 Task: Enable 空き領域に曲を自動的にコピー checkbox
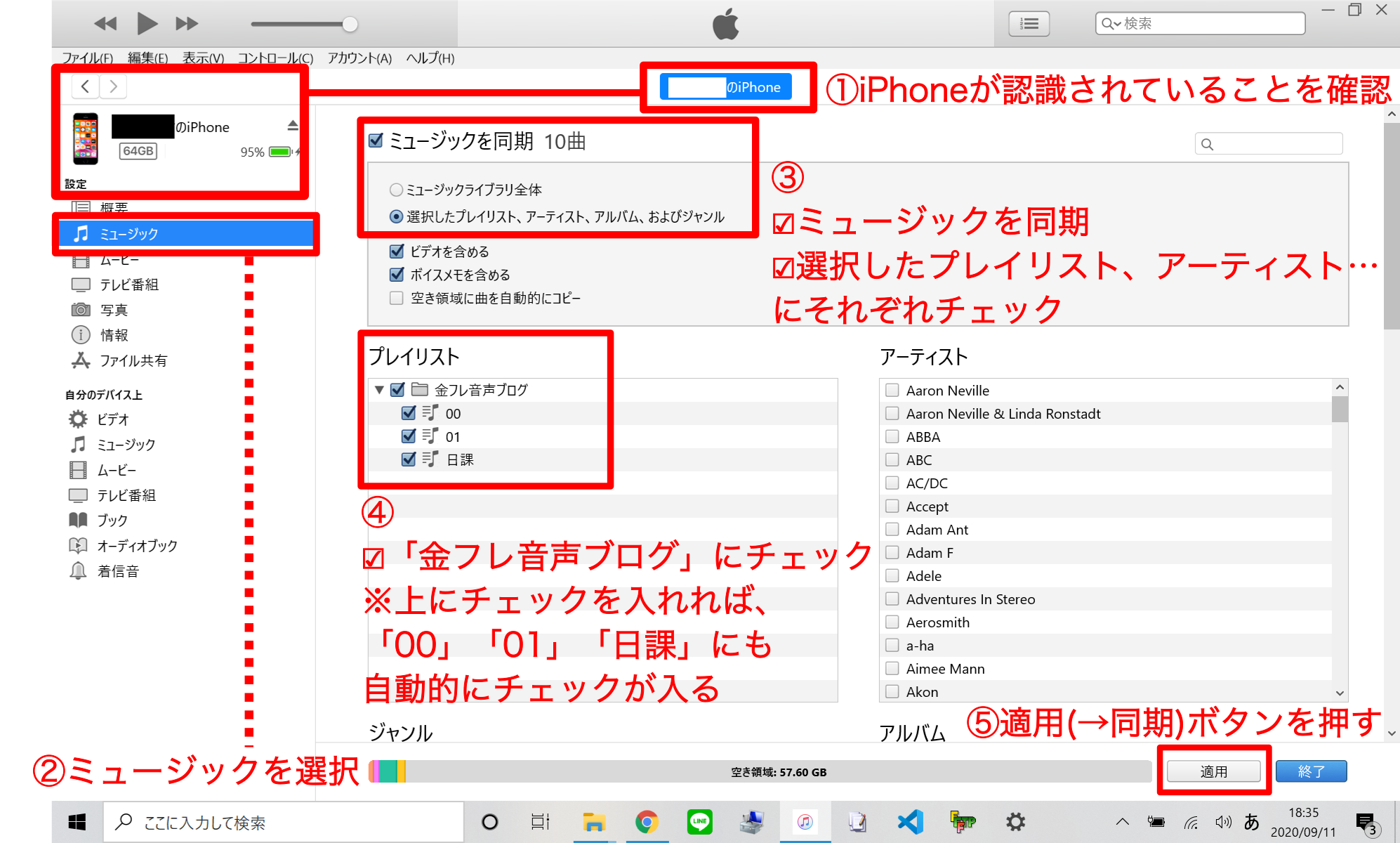coord(397,298)
